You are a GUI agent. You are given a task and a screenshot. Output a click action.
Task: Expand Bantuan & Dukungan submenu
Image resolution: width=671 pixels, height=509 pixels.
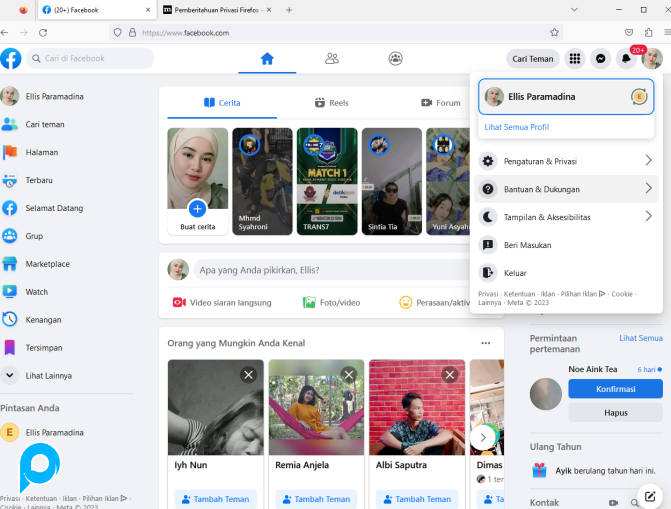[565, 189]
